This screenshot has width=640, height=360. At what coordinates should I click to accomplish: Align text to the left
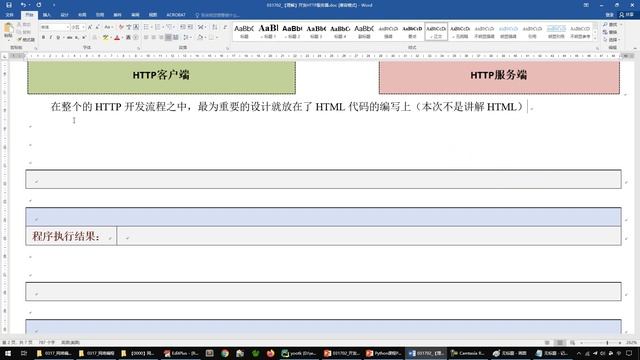[x=146, y=38]
